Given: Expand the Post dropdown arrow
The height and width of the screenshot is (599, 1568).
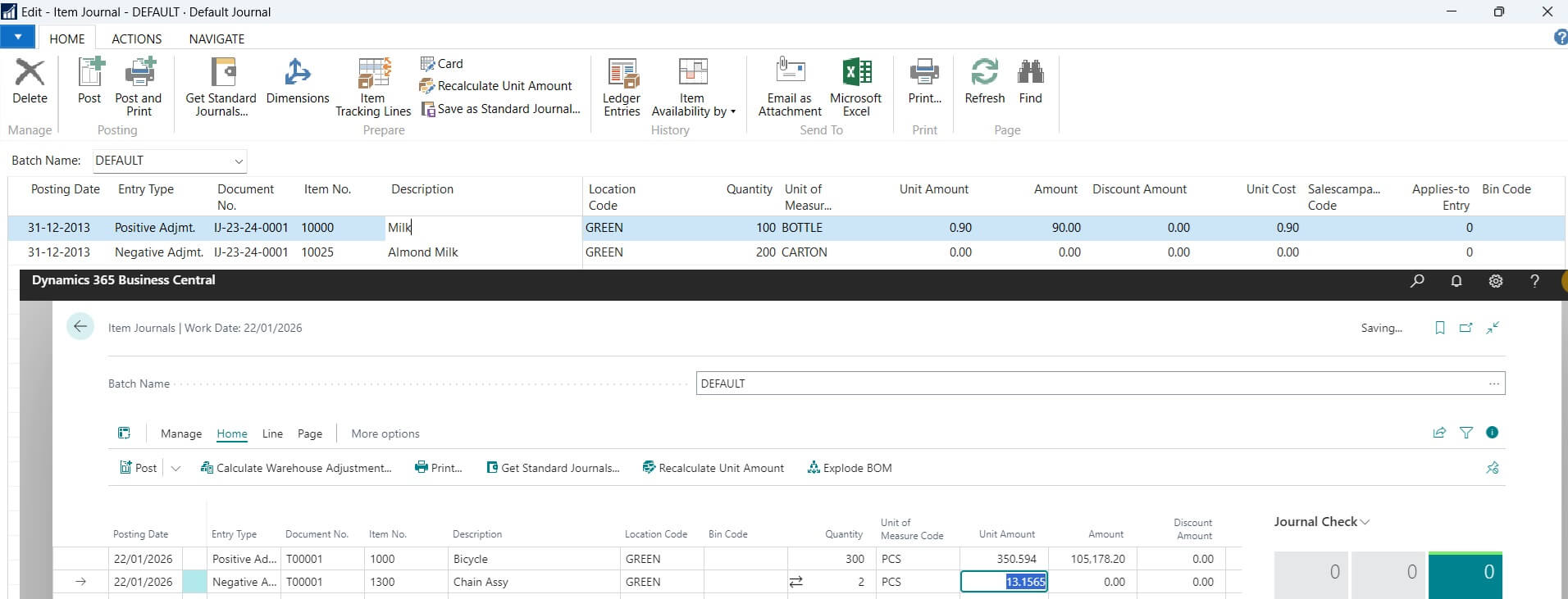Looking at the screenshot, I should click(x=175, y=468).
